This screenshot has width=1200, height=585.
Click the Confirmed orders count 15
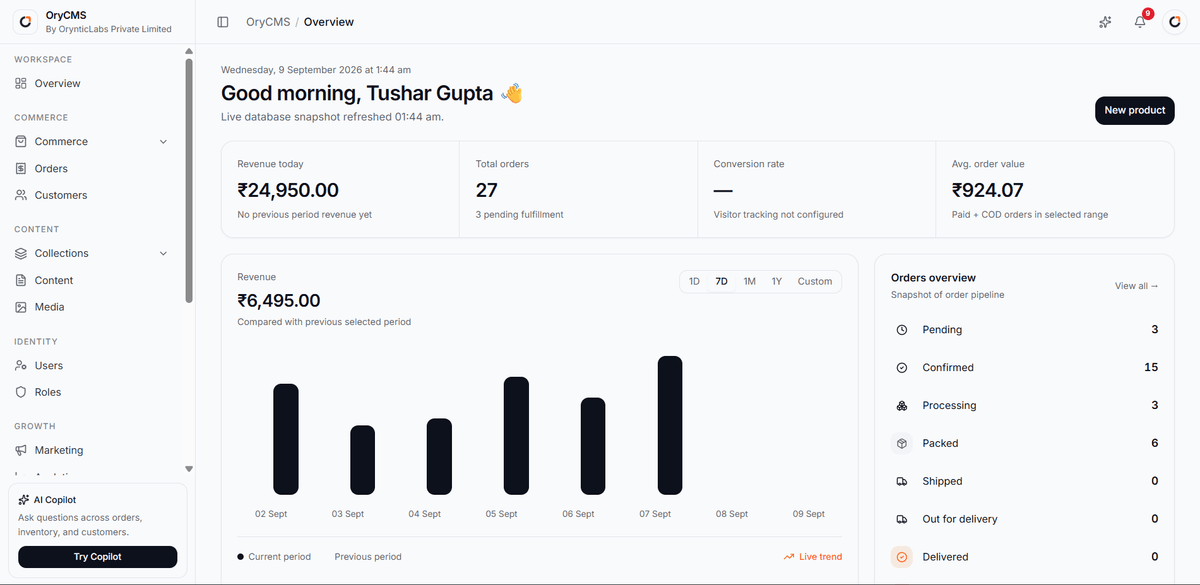(1151, 368)
